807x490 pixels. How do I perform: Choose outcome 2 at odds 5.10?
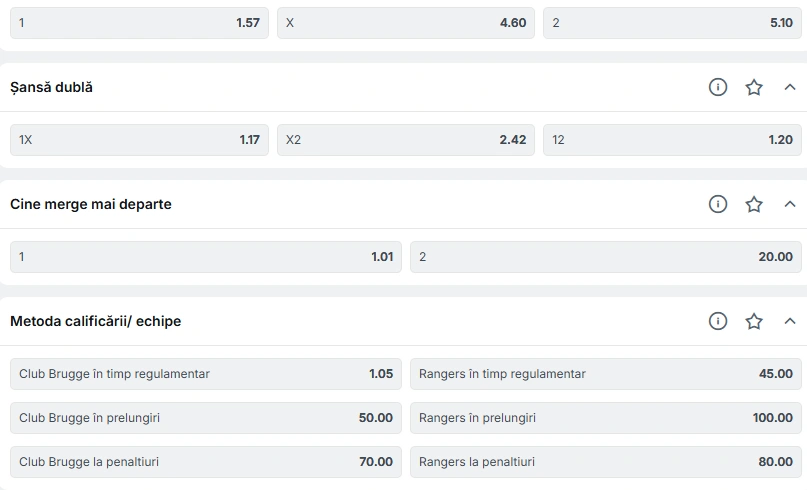pyautogui.click(x=672, y=23)
